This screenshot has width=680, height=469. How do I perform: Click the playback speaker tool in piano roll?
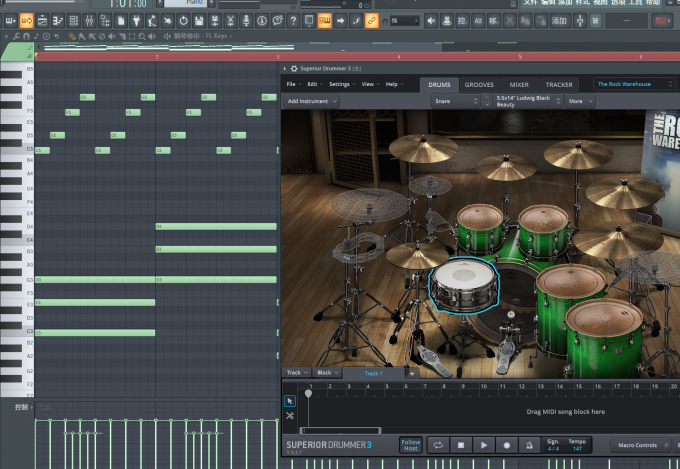152,36
